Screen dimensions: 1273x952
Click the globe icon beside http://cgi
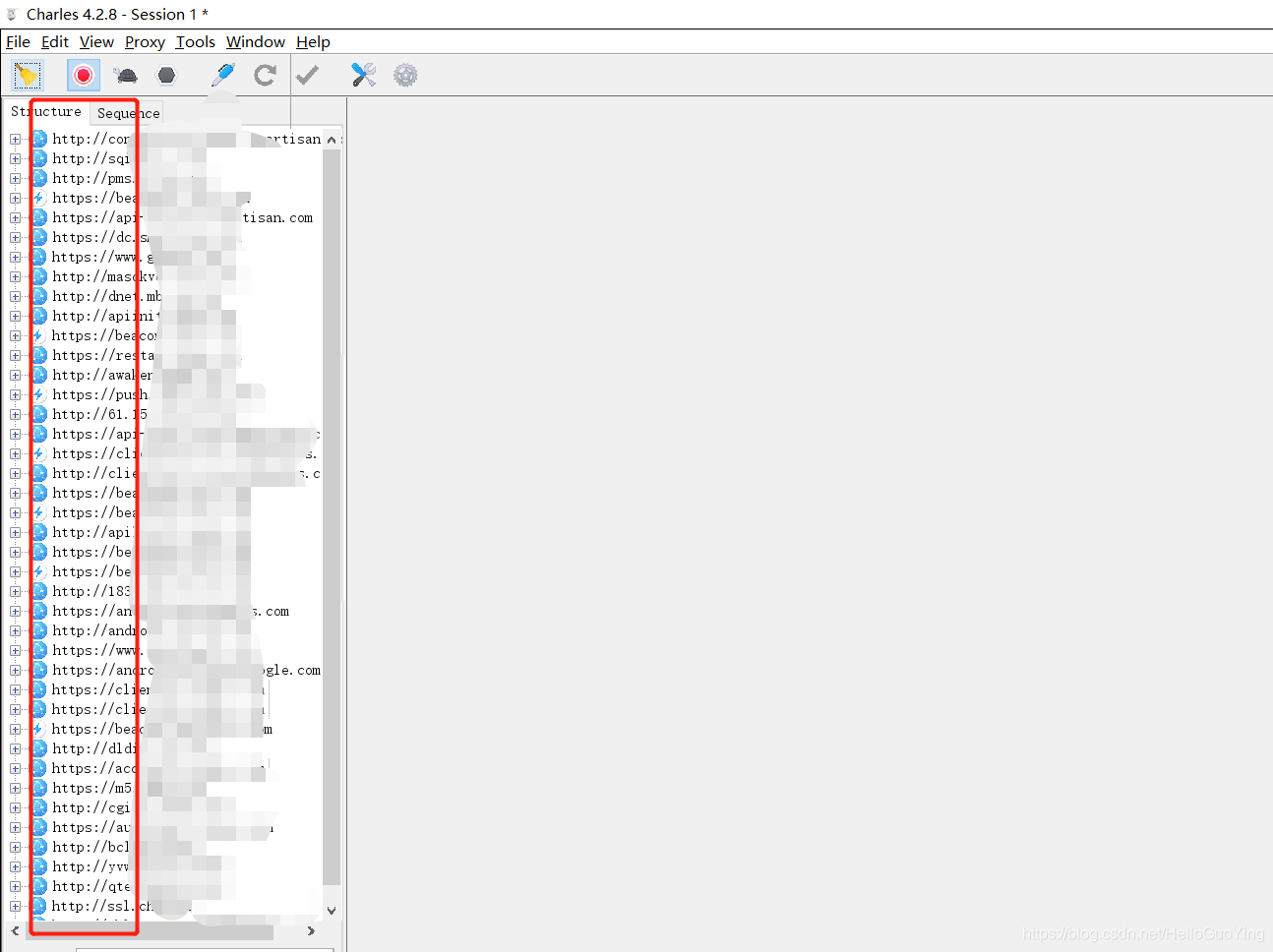tap(39, 807)
